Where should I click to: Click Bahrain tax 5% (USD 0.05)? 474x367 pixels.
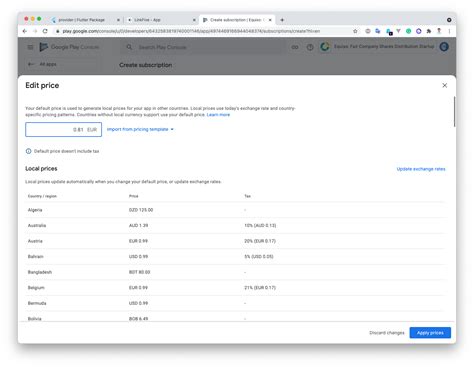(x=259, y=257)
